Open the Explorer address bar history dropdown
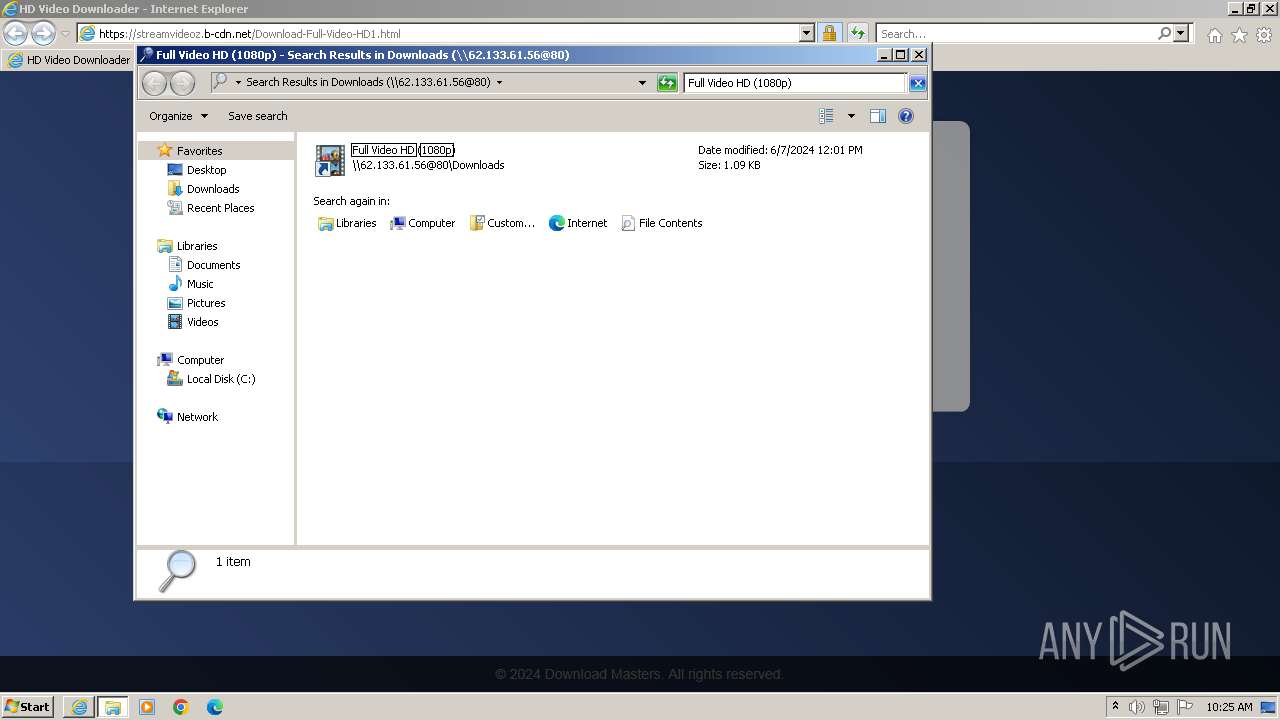 (642, 83)
